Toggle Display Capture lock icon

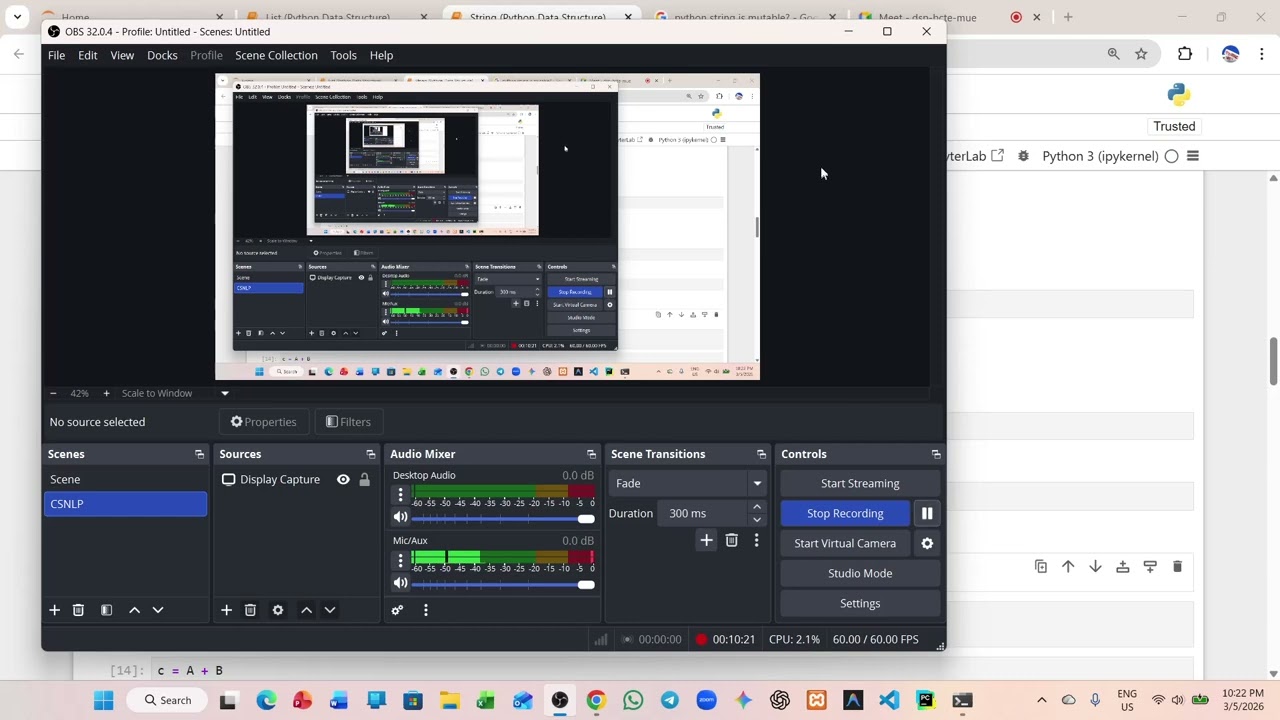[x=364, y=480]
